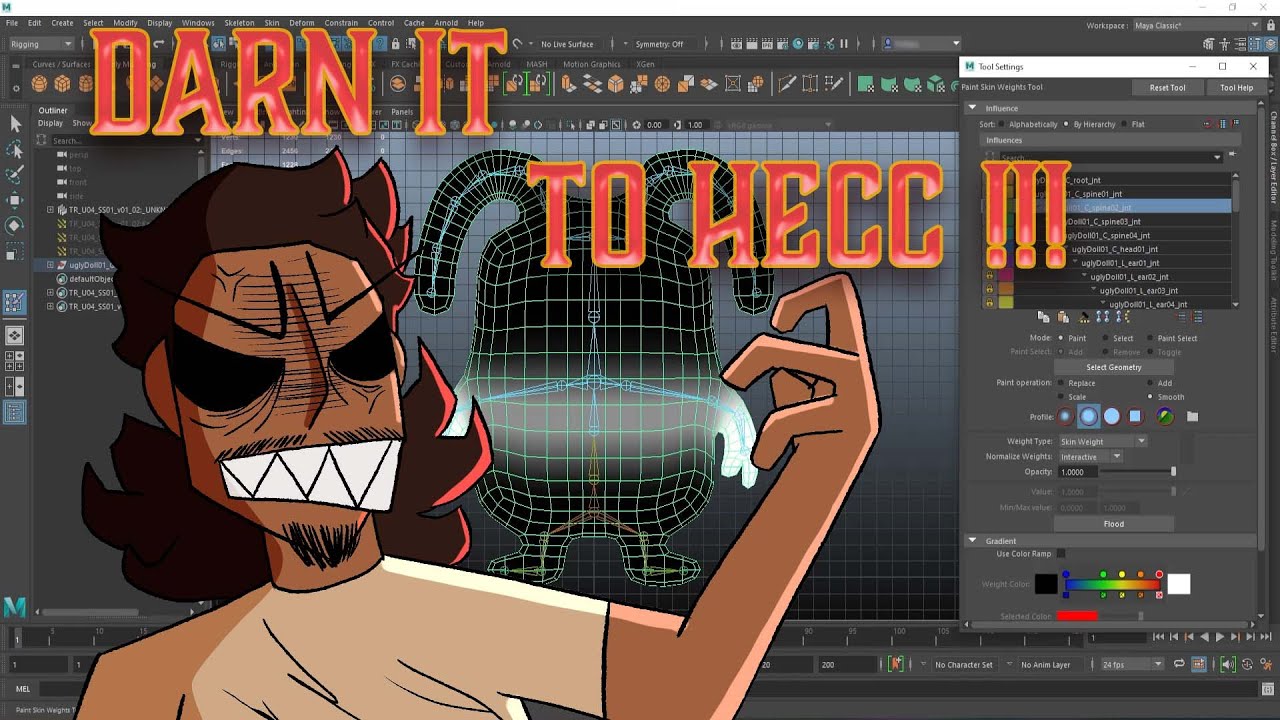Open the Deform menu
Viewport: 1280px width, 720px height.
302,23
